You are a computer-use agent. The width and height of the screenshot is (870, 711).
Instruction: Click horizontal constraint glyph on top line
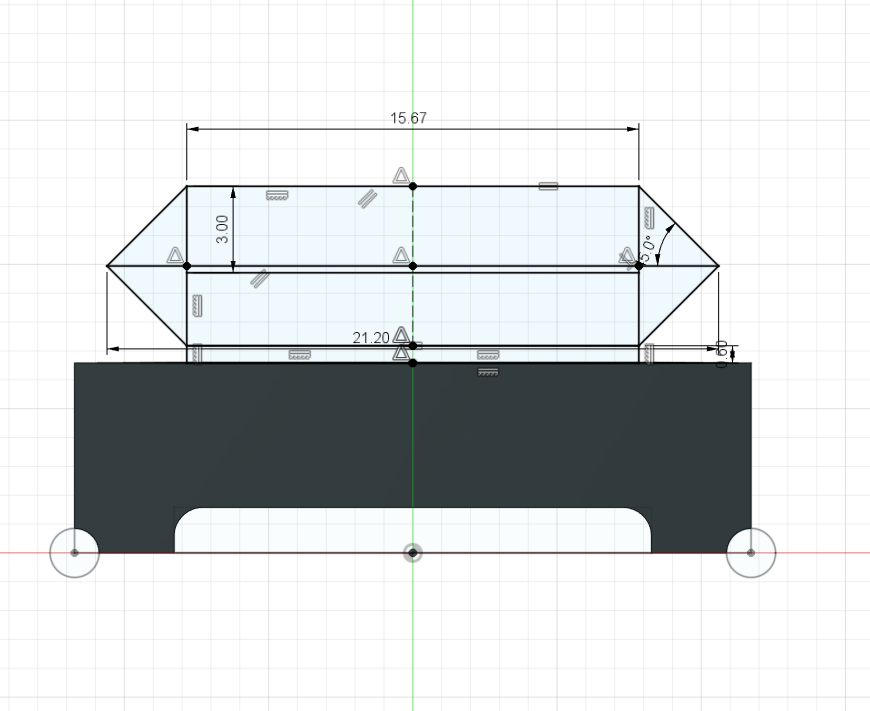click(548, 186)
